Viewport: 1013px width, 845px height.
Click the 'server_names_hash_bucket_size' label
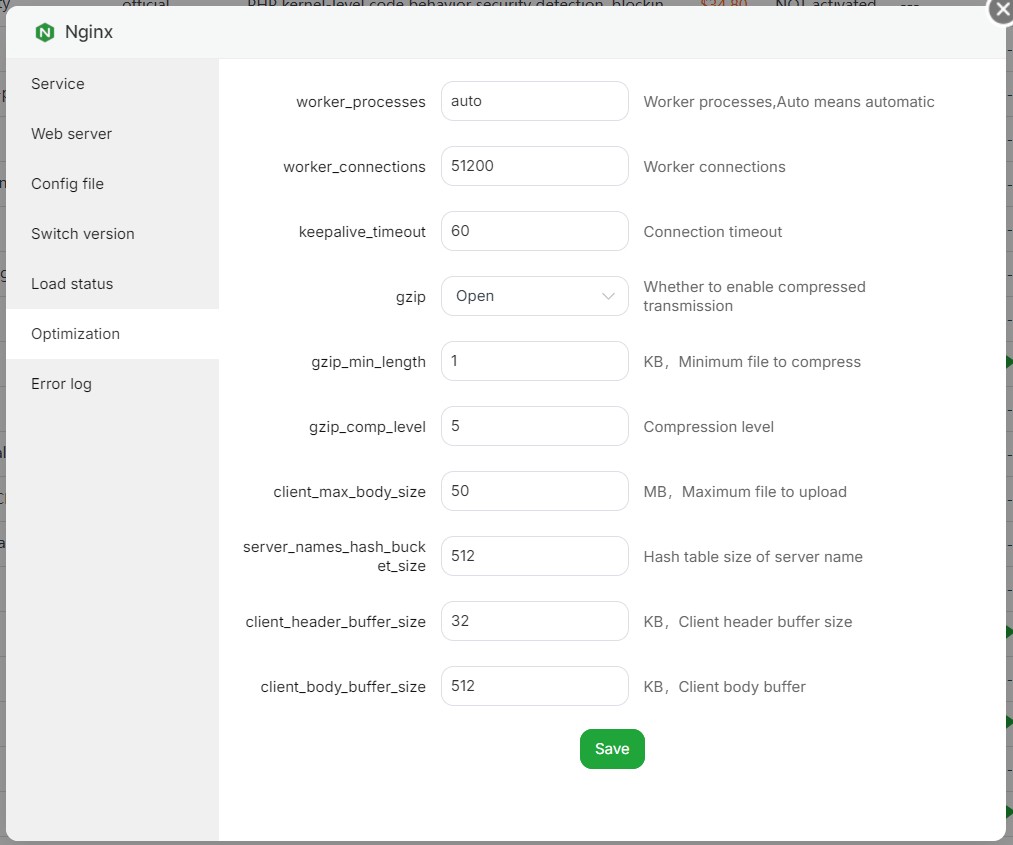click(334, 556)
